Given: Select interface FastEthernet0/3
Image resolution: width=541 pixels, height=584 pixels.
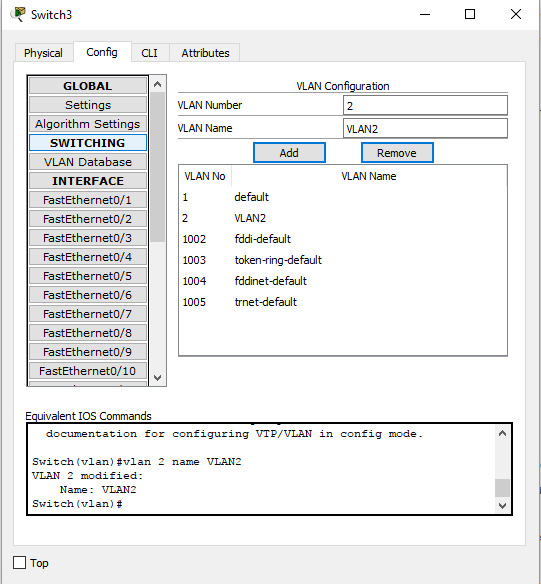Looking at the screenshot, I should coord(88,238).
